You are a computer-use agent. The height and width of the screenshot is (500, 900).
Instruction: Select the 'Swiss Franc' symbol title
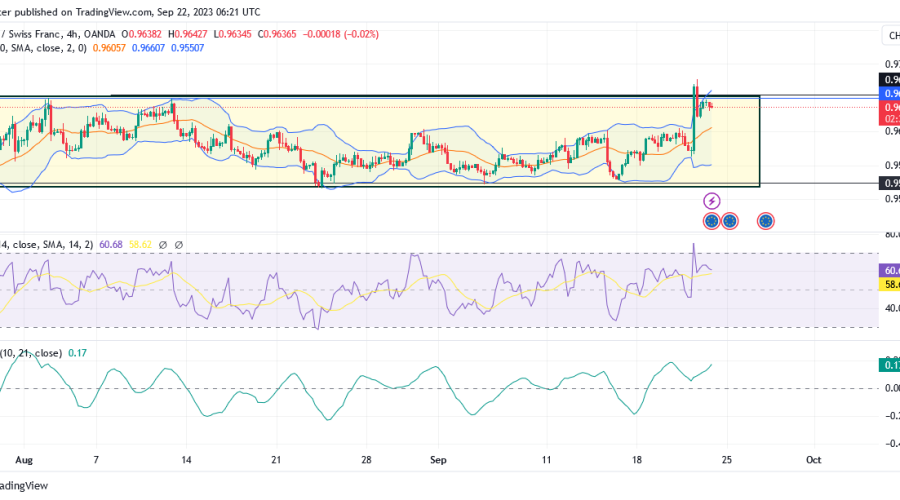[x=34, y=34]
